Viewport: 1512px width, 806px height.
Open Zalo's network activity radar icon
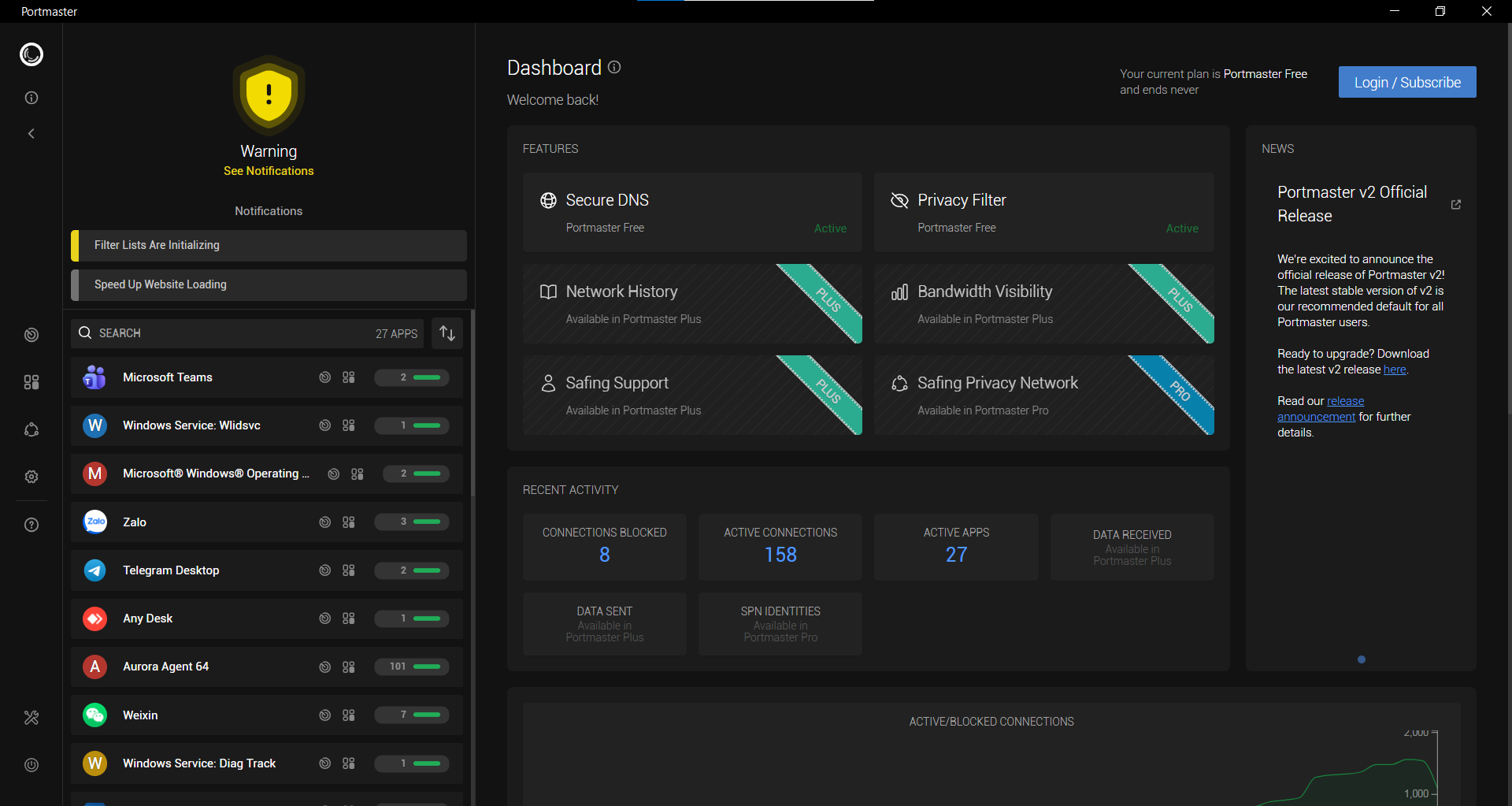(x=324, y=522)
